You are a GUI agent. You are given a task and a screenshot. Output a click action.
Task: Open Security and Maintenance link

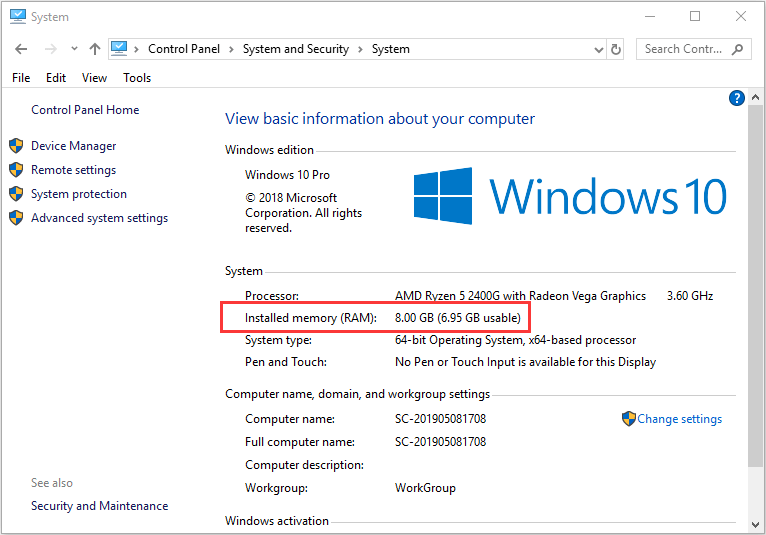(100, 506)
